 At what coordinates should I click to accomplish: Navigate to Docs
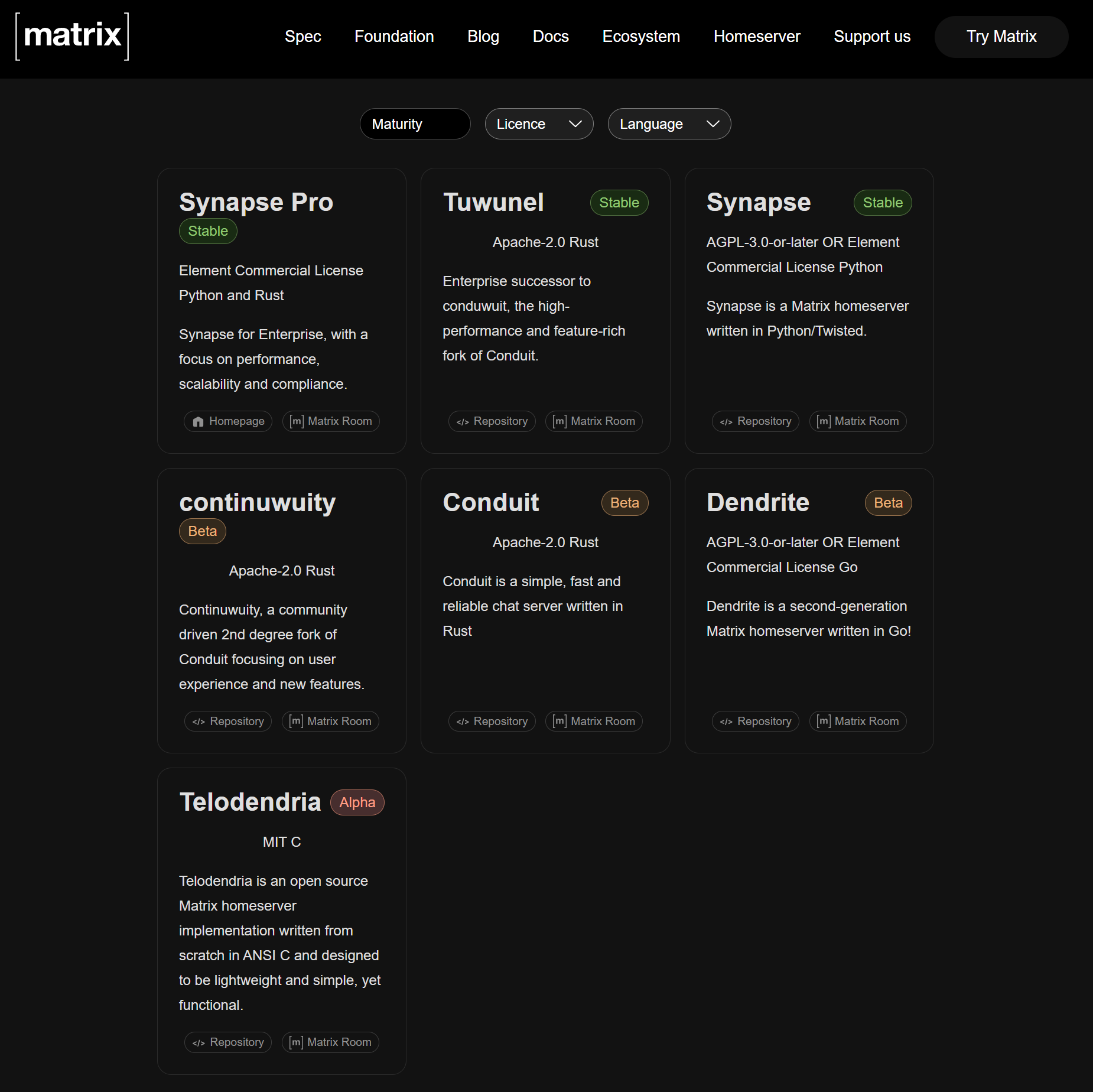551,37
